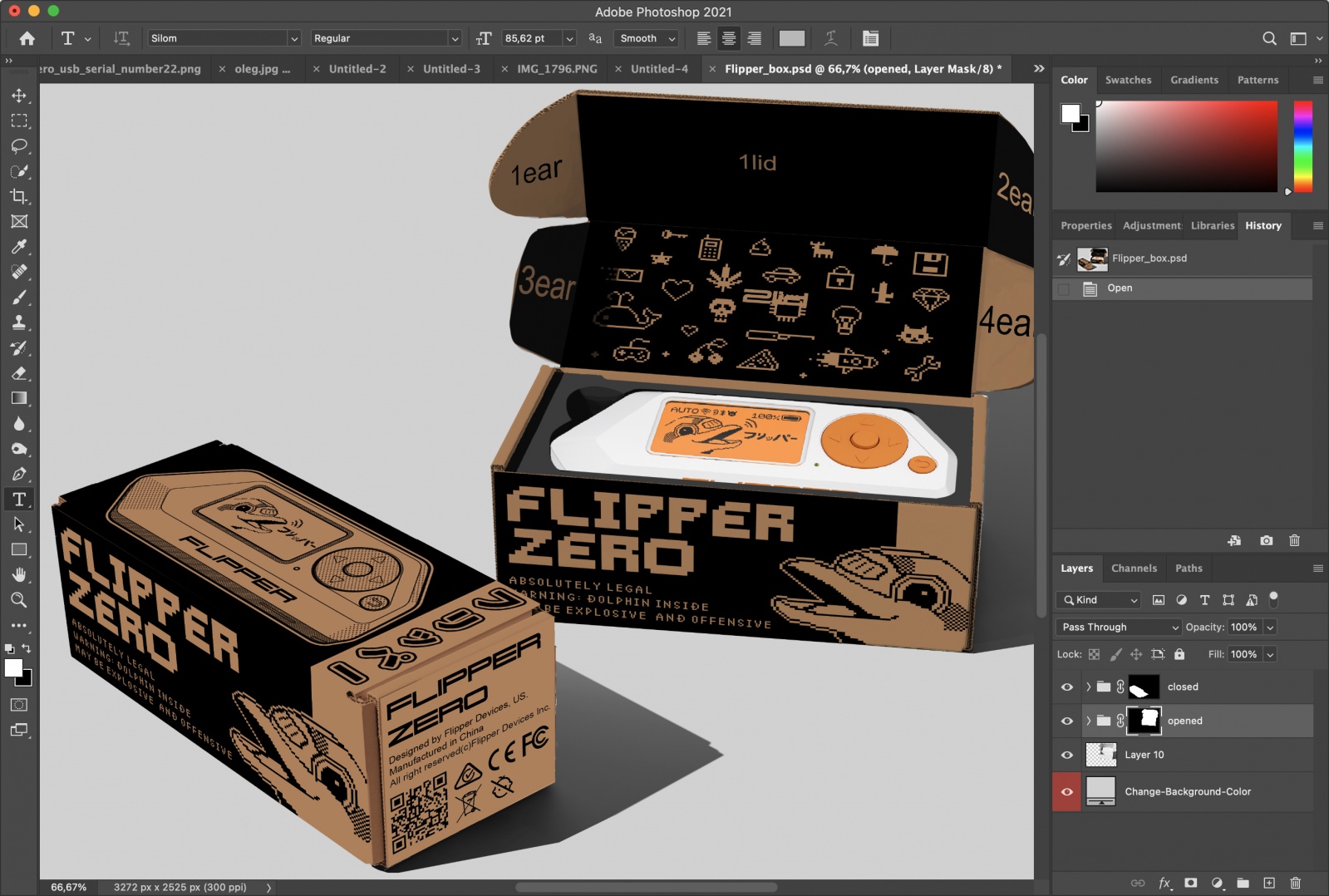Select the Frame tool

click(19, 221)
